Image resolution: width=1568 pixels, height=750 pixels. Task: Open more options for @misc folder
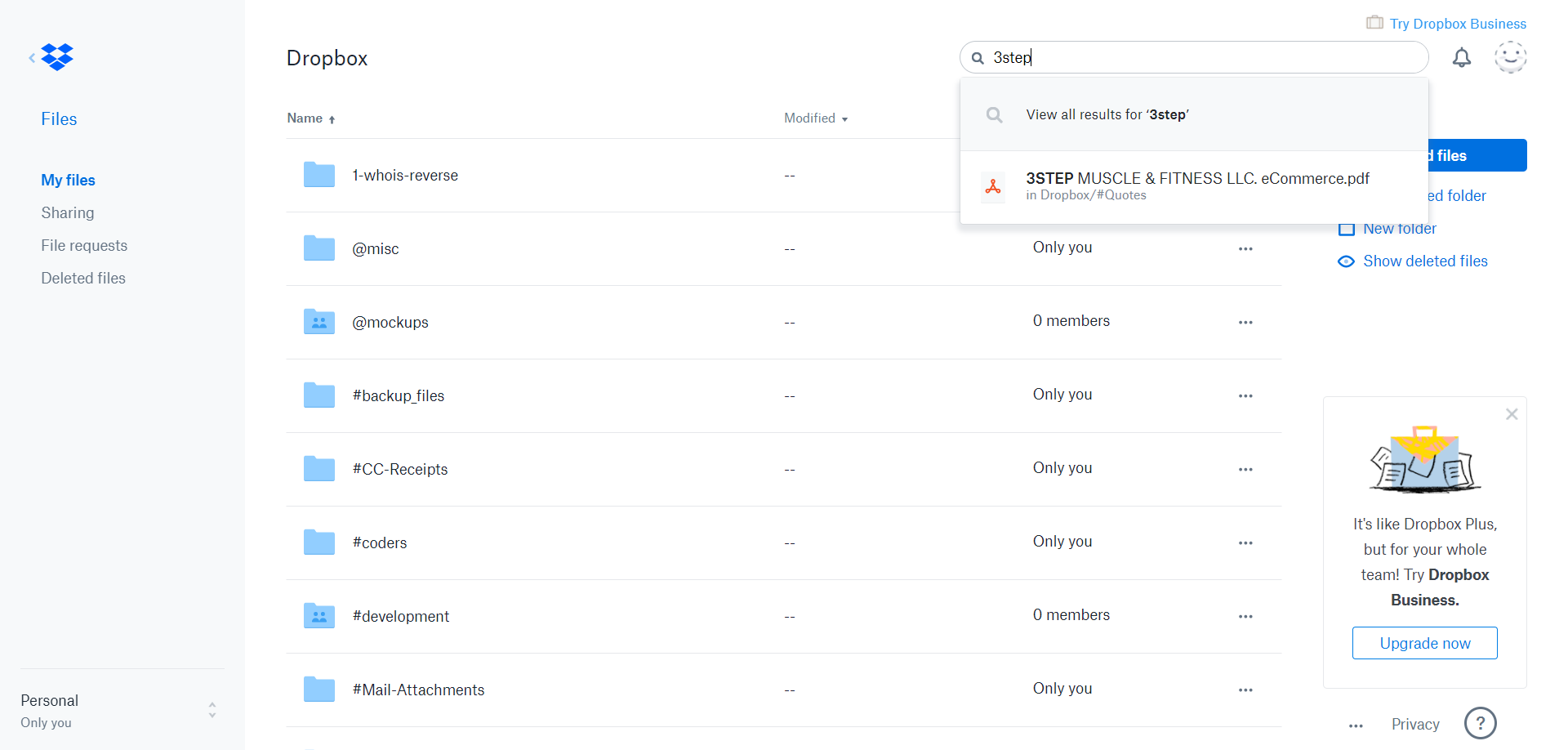(1245, 249)
